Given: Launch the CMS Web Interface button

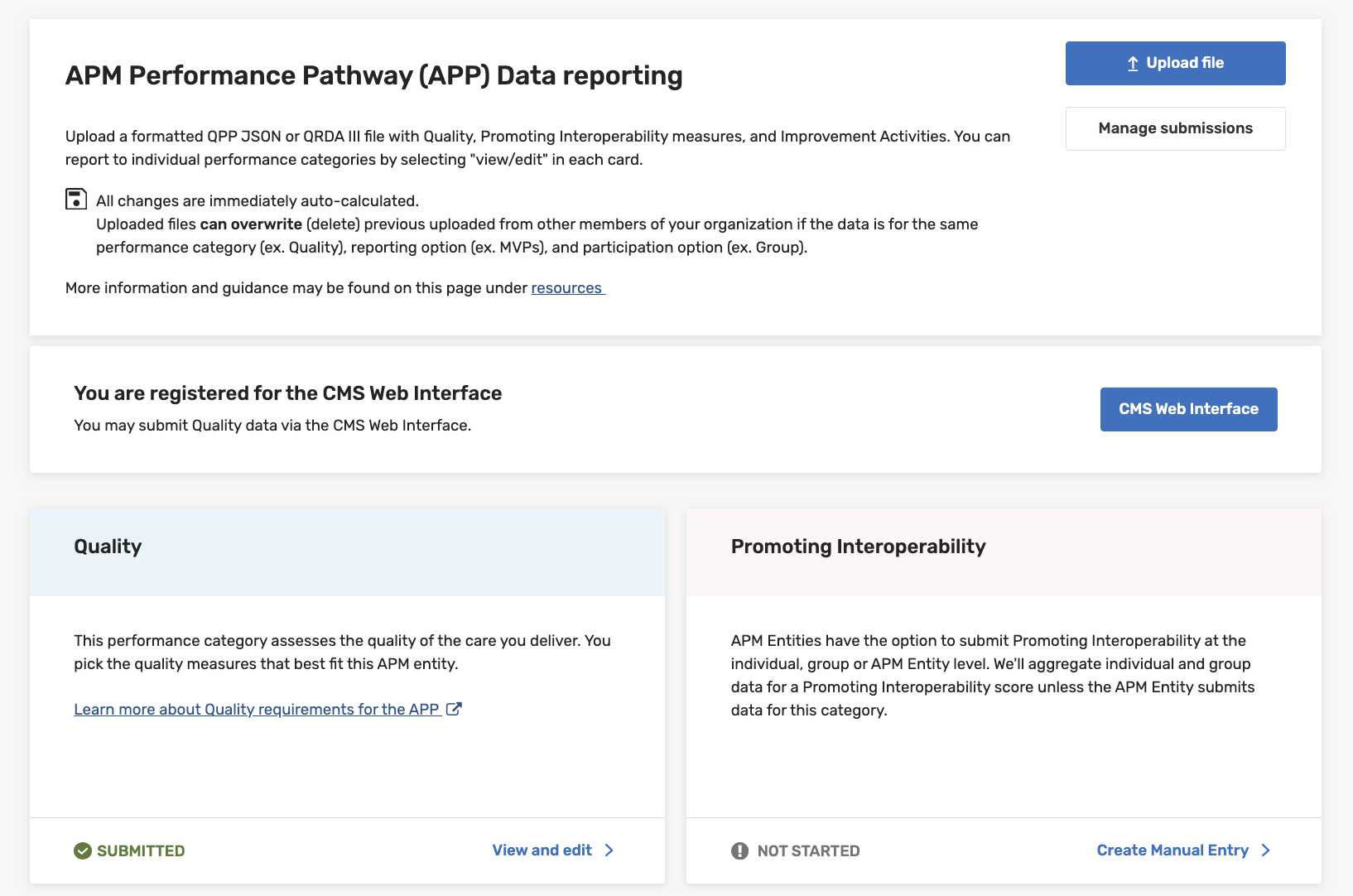Looking at the screenshot, I should [1188, 409].
